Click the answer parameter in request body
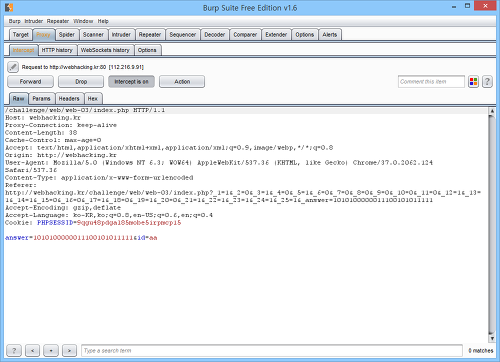Screen dimensions: 500x362 click(17, 238)
